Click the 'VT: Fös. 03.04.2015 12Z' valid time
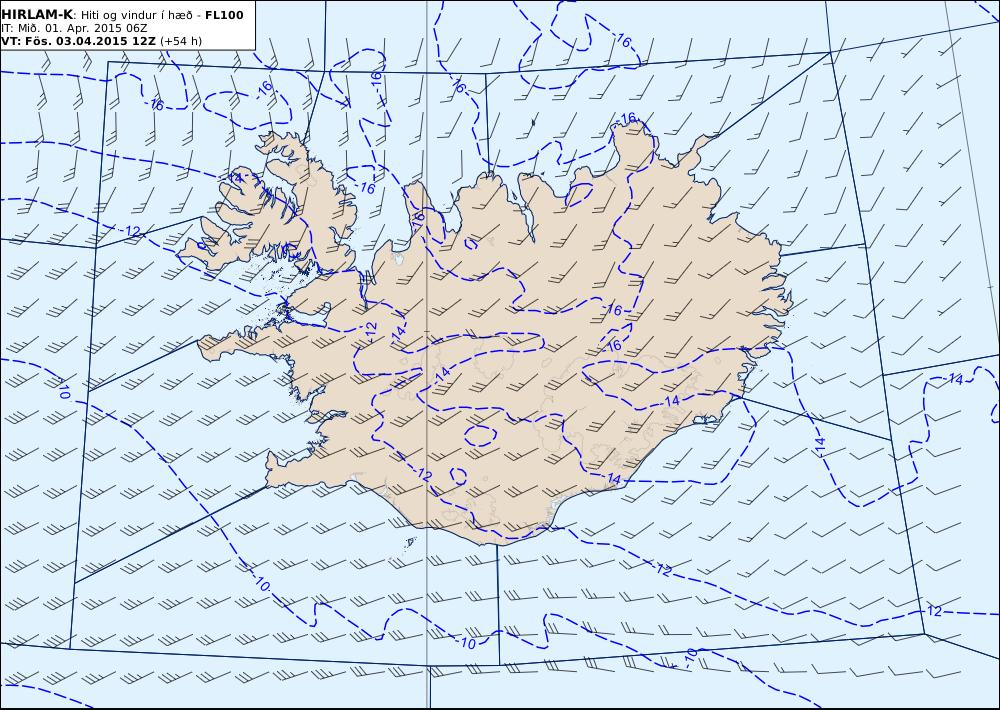Viewport: 1000px width, 710px height. click(78, 41)
